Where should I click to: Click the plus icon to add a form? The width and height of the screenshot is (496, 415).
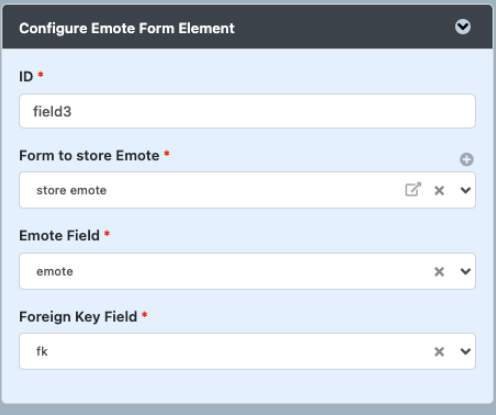(466, 159)
